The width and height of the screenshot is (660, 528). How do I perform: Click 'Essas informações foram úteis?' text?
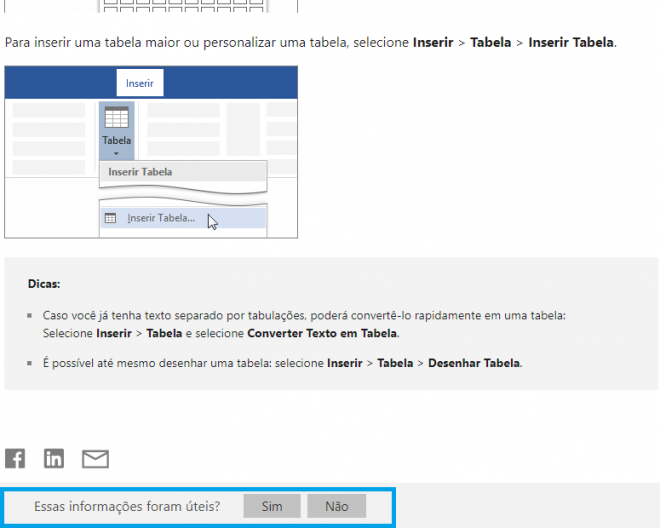click(127, 506)
